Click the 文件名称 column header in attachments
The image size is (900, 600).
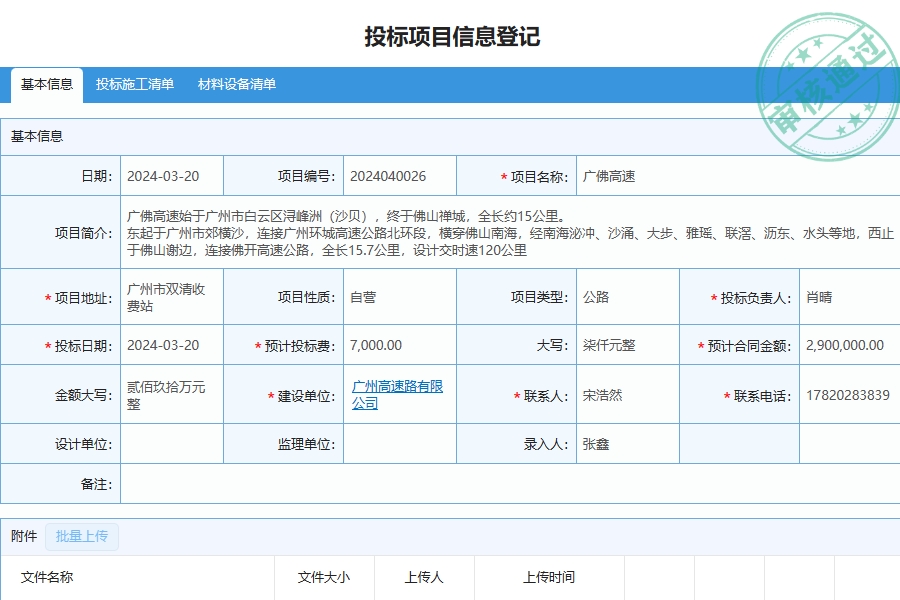49,577
